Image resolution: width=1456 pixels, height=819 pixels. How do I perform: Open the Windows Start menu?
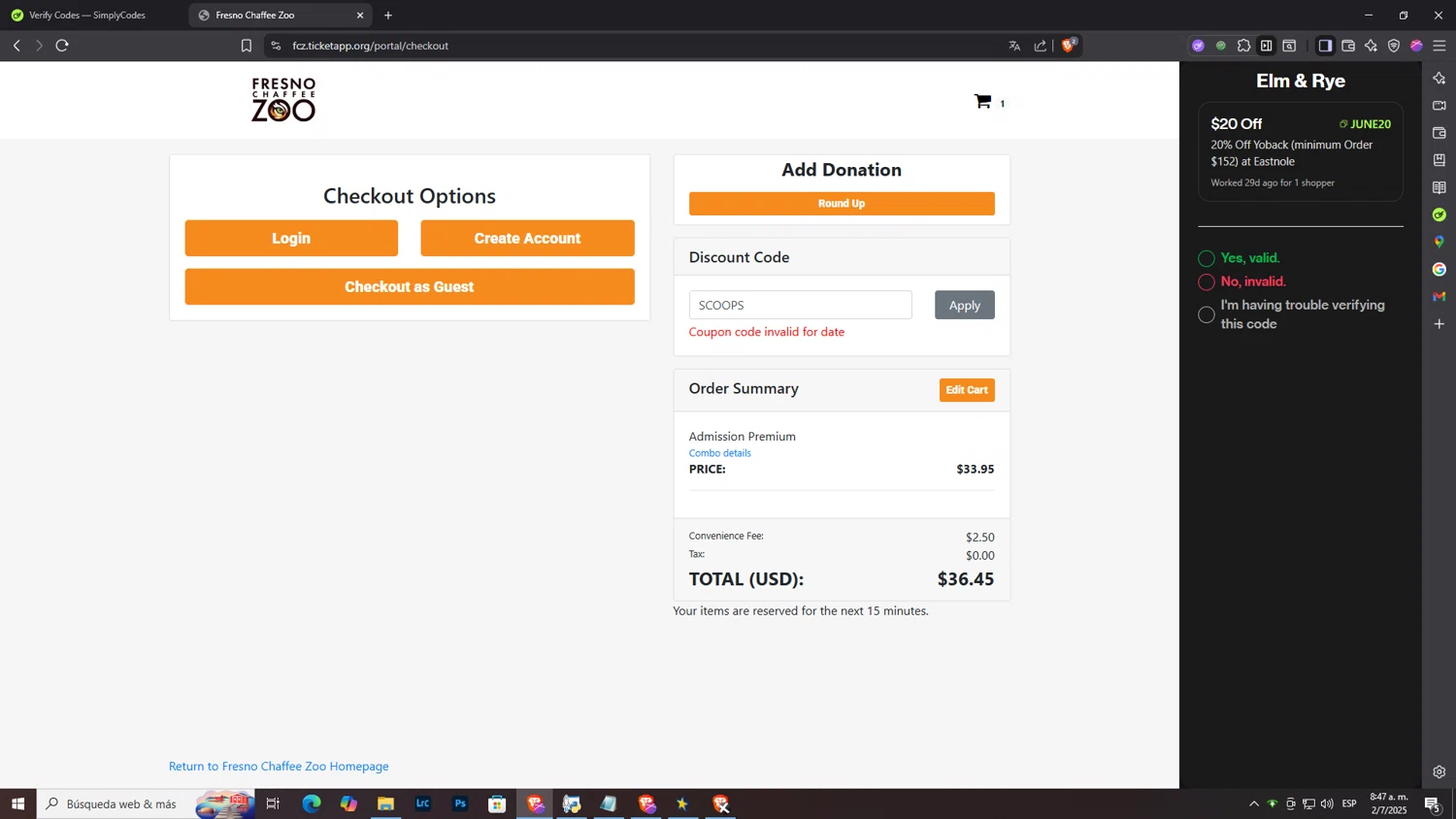tap(17, 803)
